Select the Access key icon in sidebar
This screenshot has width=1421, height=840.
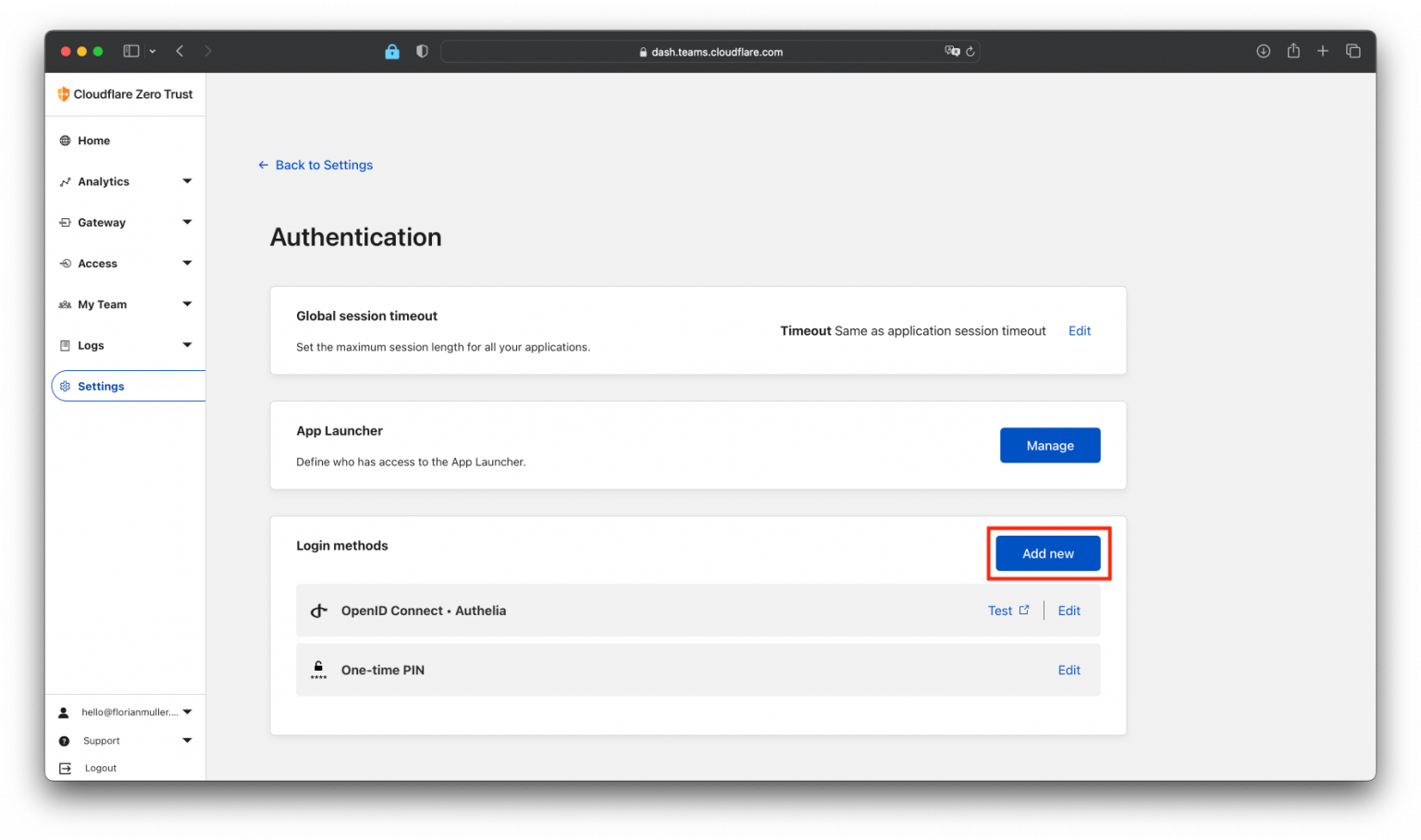point(65,263)
